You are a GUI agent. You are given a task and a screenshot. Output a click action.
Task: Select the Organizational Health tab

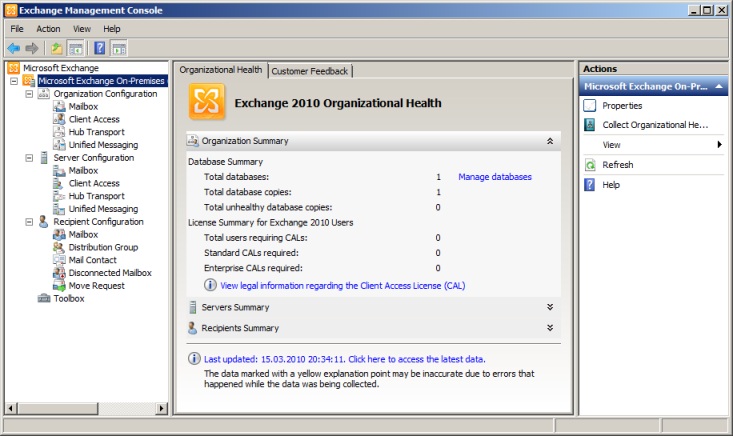(x=221, y=70)
